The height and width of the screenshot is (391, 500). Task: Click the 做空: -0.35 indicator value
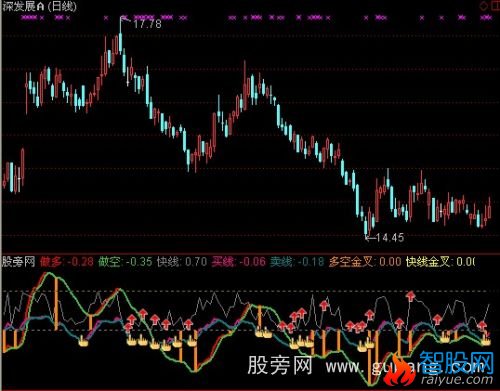coord(125,262)
